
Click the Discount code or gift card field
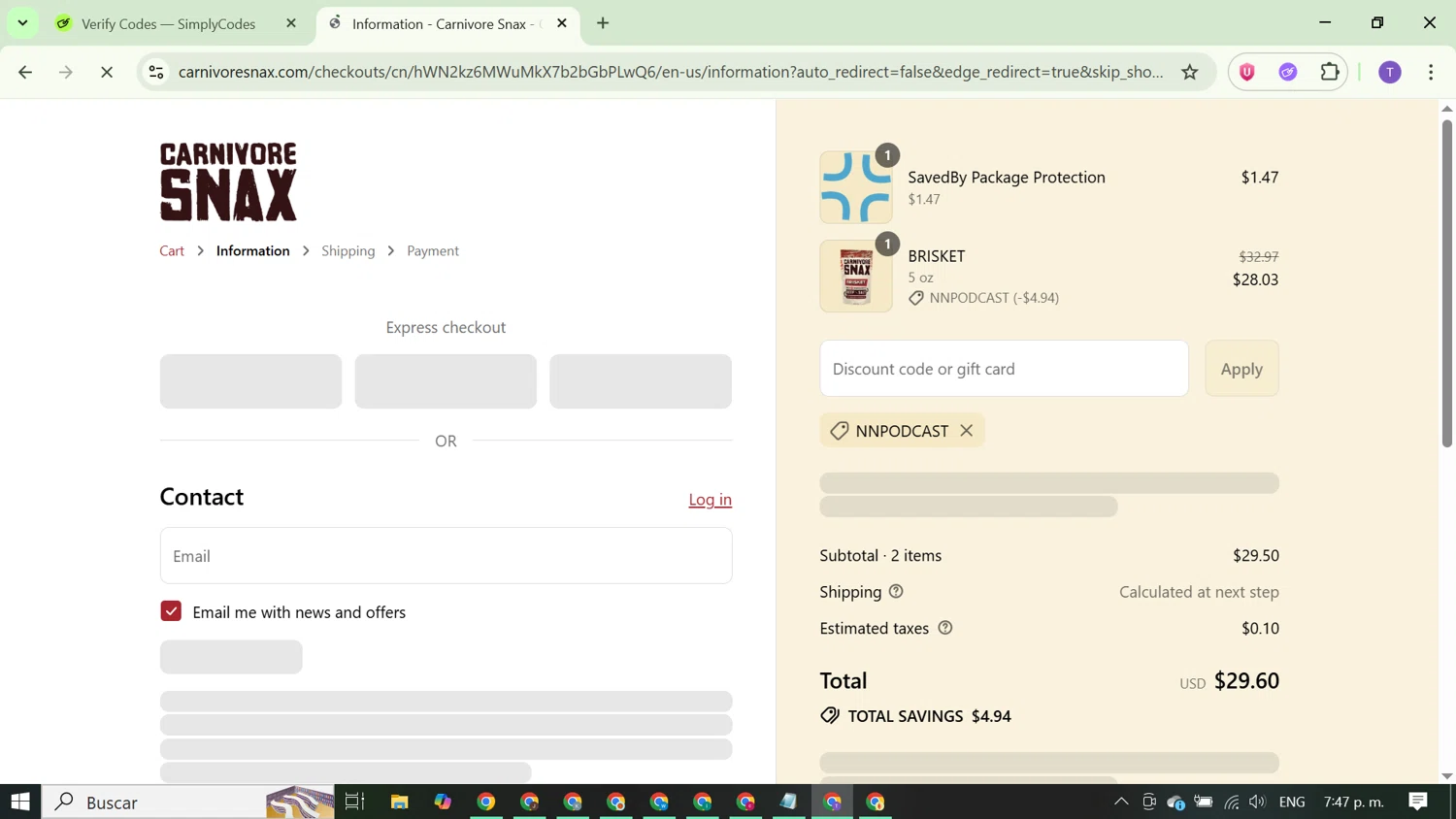1004,369
